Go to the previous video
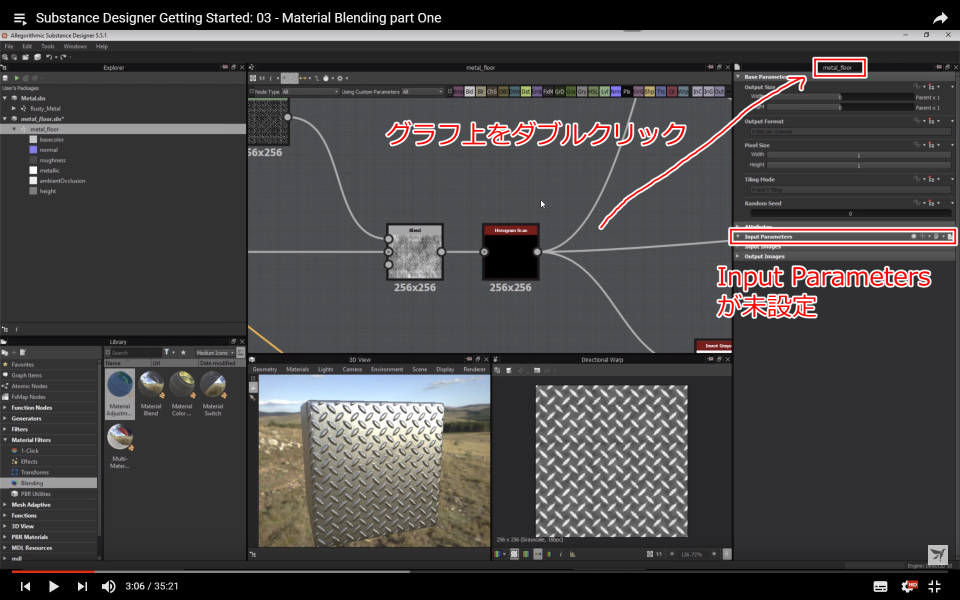The height and width of the screenshot is (600, 960). 25,586
